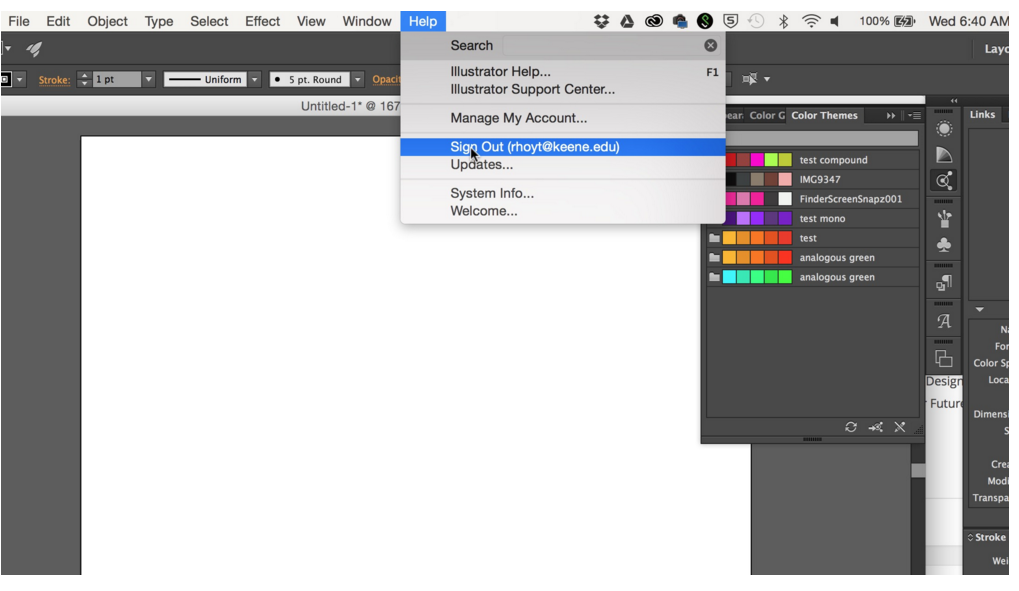Open the isolate object options dropdown arrow

pos(767,79)
